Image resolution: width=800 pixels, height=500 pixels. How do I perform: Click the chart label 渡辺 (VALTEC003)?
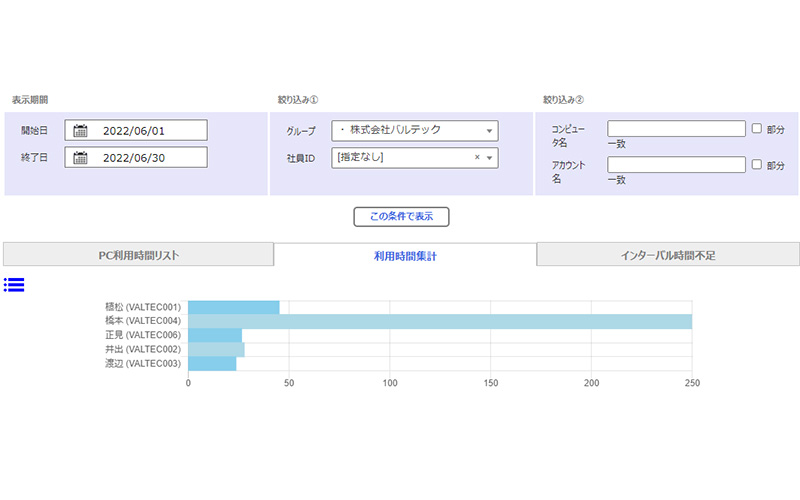143,363
